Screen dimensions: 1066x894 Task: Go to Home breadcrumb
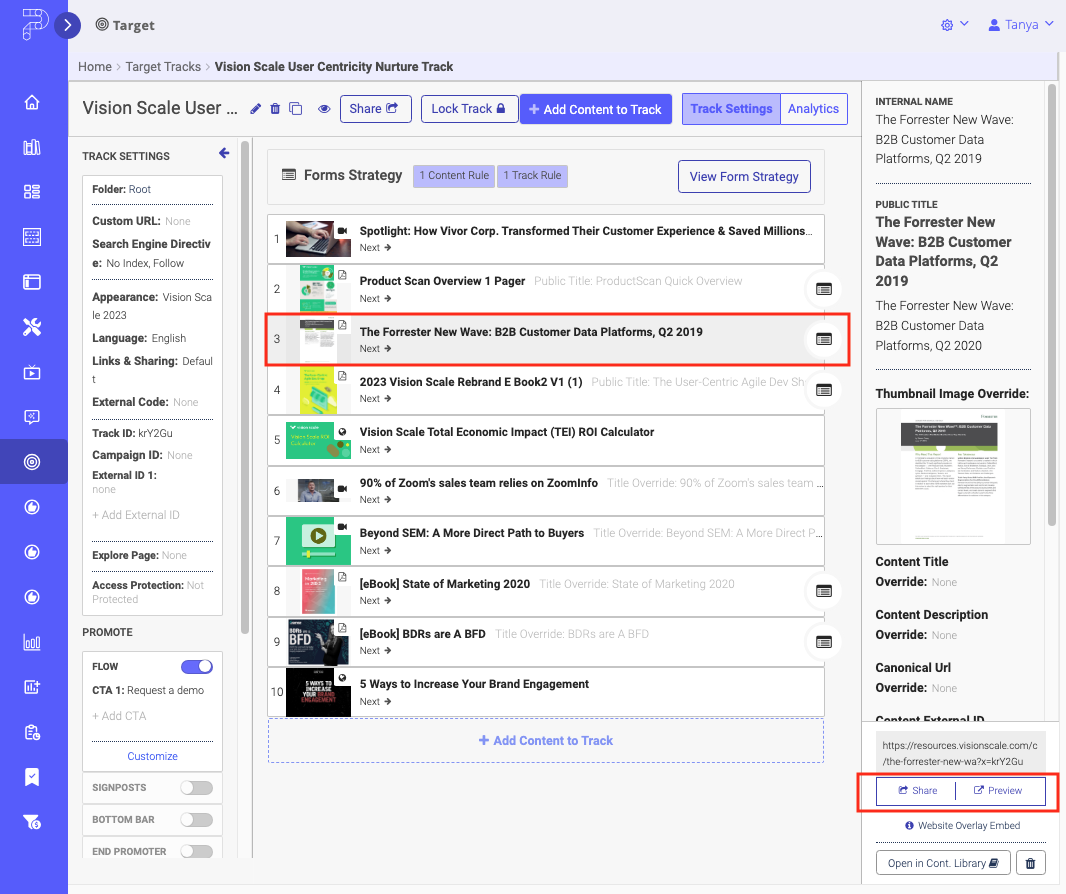pyautogui.click(x=94, y=67)
